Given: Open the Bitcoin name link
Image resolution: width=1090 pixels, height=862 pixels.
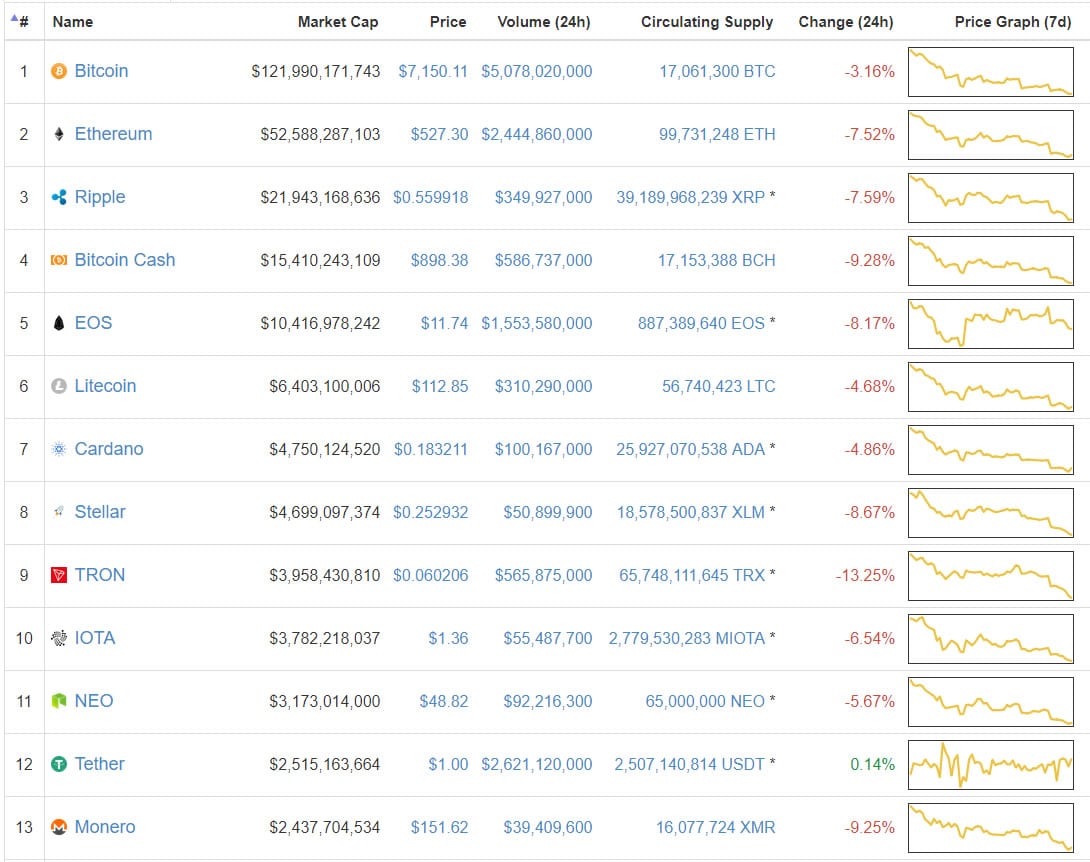Looking at the screenshot, I should [101, 71].
